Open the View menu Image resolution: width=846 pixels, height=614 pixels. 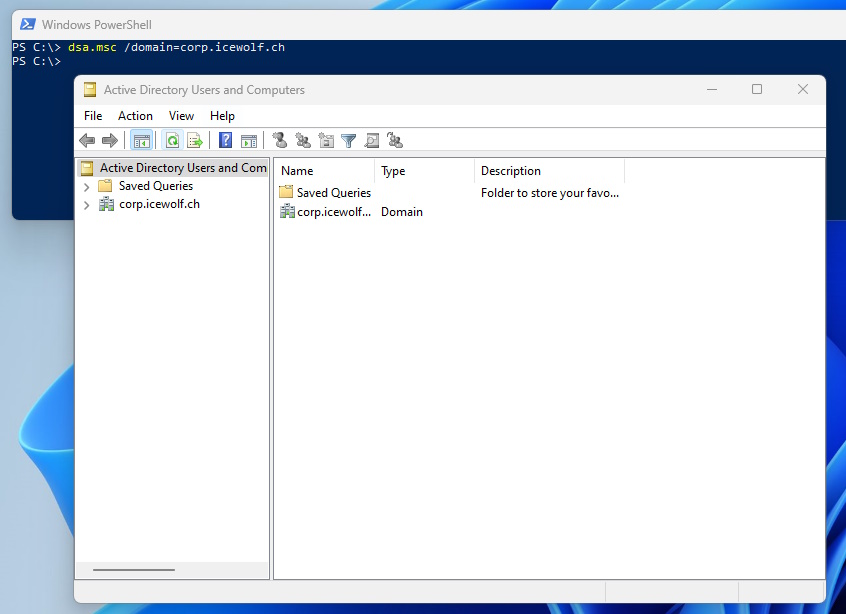pos(181,116)
